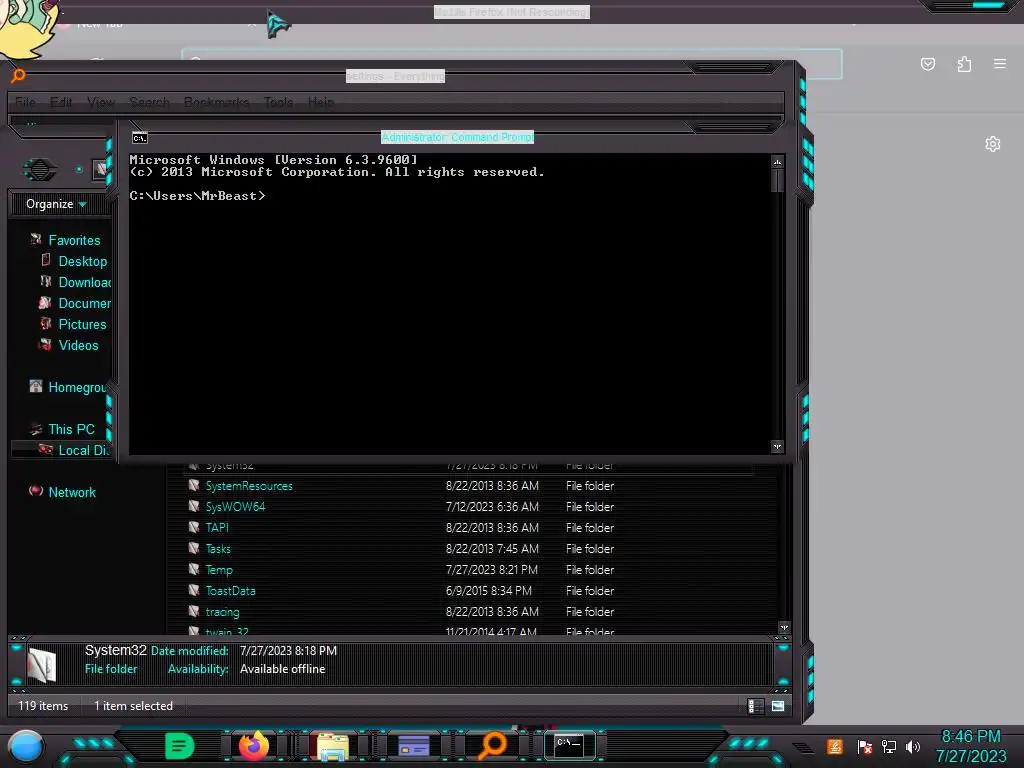Open the volume speaker tray icon
The width and height of the screenshot is (1024, 768).
(x=913, y=746)
